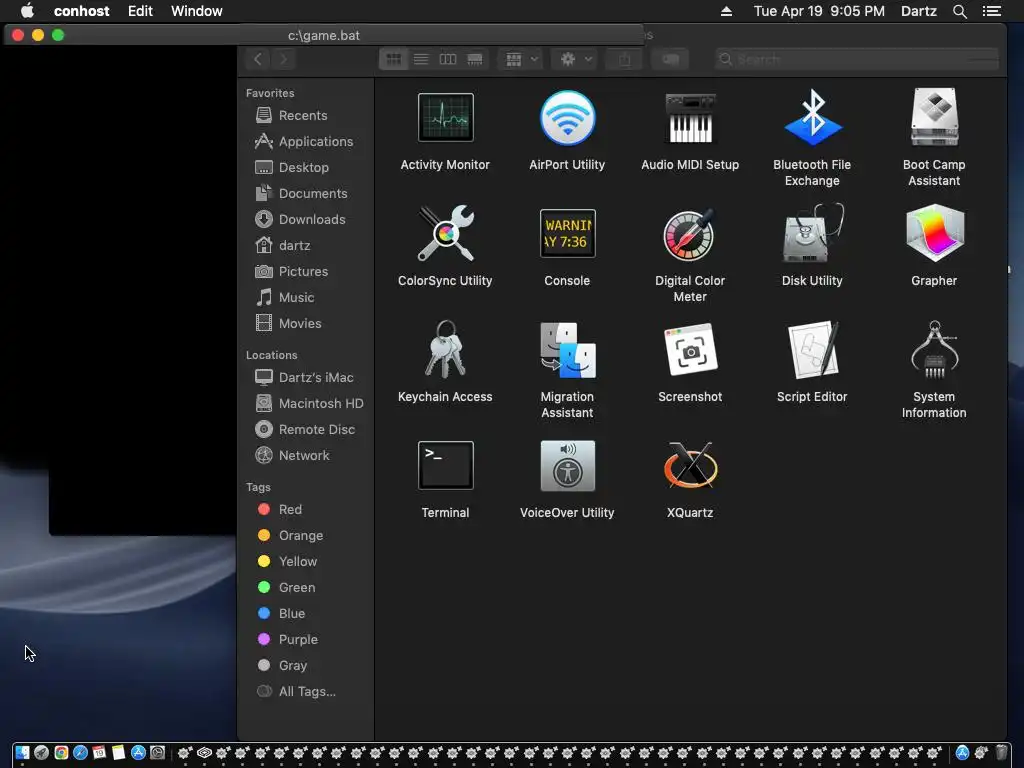Viewport: 1024px width, 768px height.
Task: Open Notification Center list icon
Action: (x=992, y=11)
